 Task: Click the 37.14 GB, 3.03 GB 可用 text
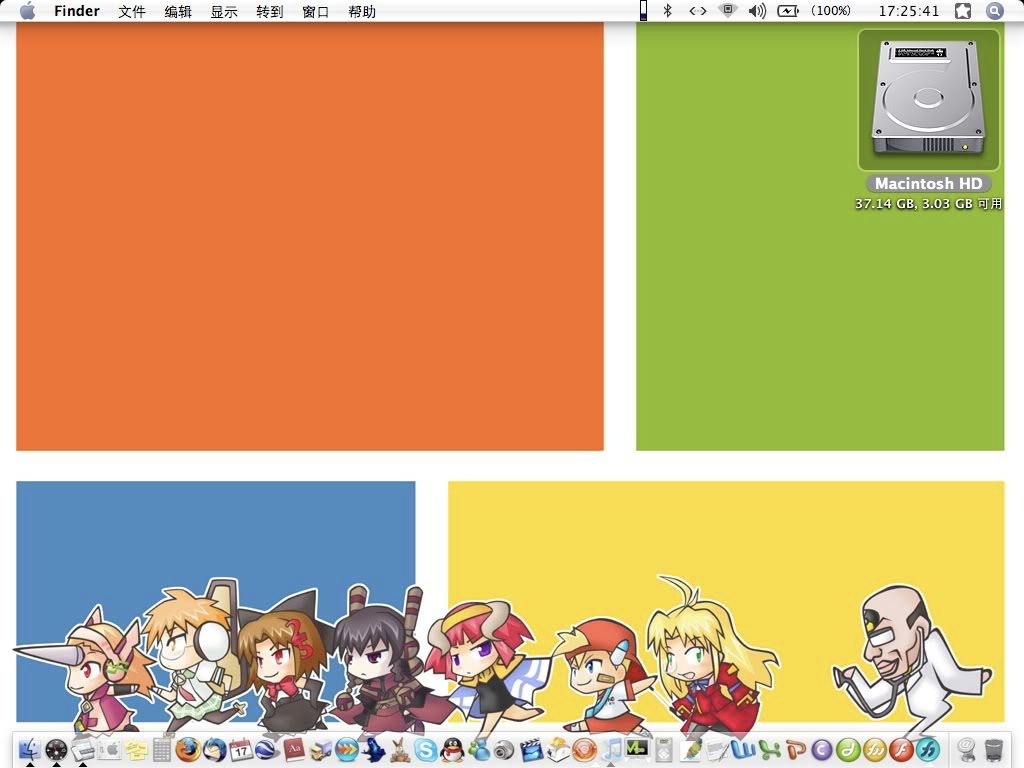click(928, 204)
